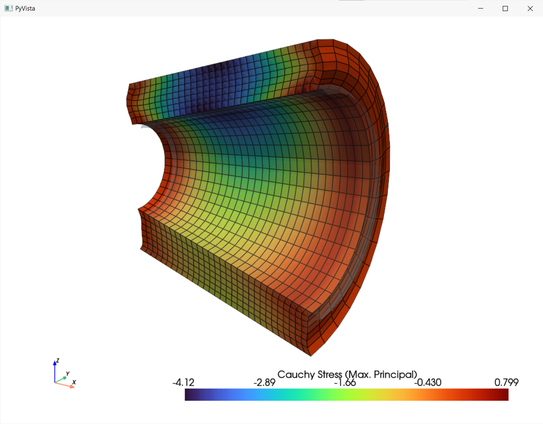The width and height of the screenshot is (543, 424).
Task: Close the PyVista window
Action: 530,8
